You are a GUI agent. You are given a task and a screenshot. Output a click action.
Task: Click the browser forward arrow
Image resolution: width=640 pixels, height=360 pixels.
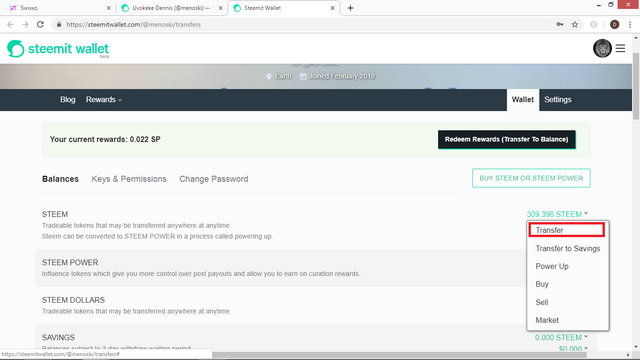25,24
